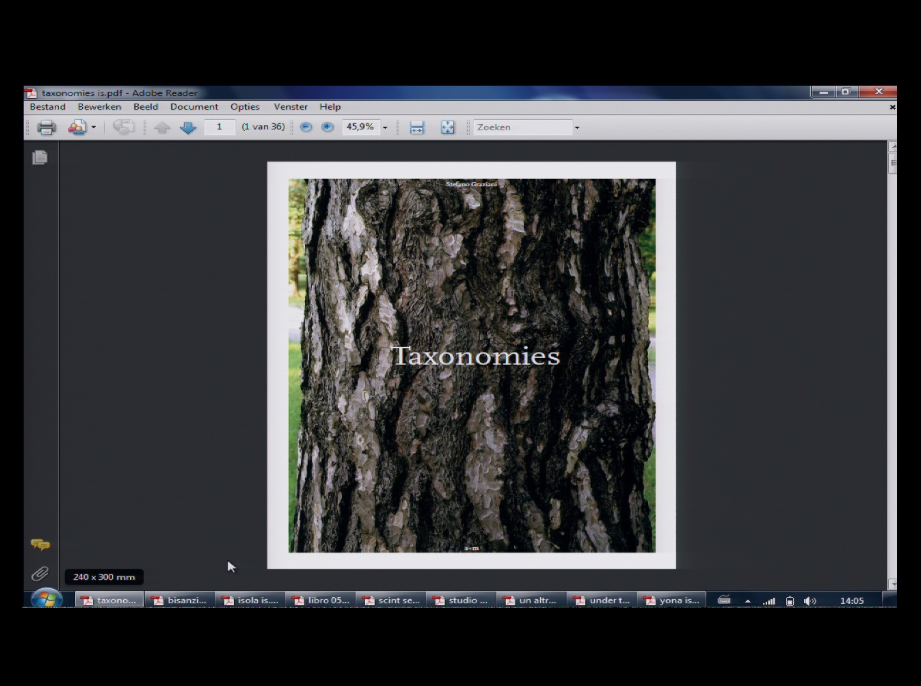Viewport: 921px width, 686px height.
Task: Expand the zoom percentage dropdown arrow
Action: click(x=385, y=127)
